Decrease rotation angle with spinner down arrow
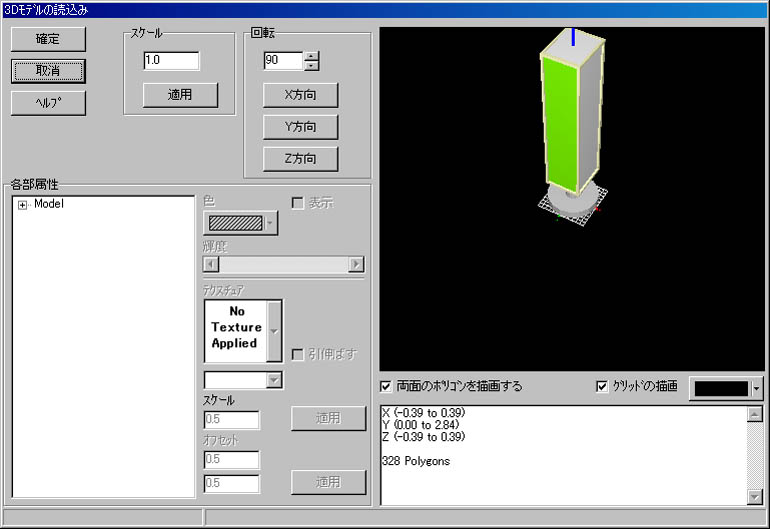Screen dimensions: 770x529 point(311,65)
